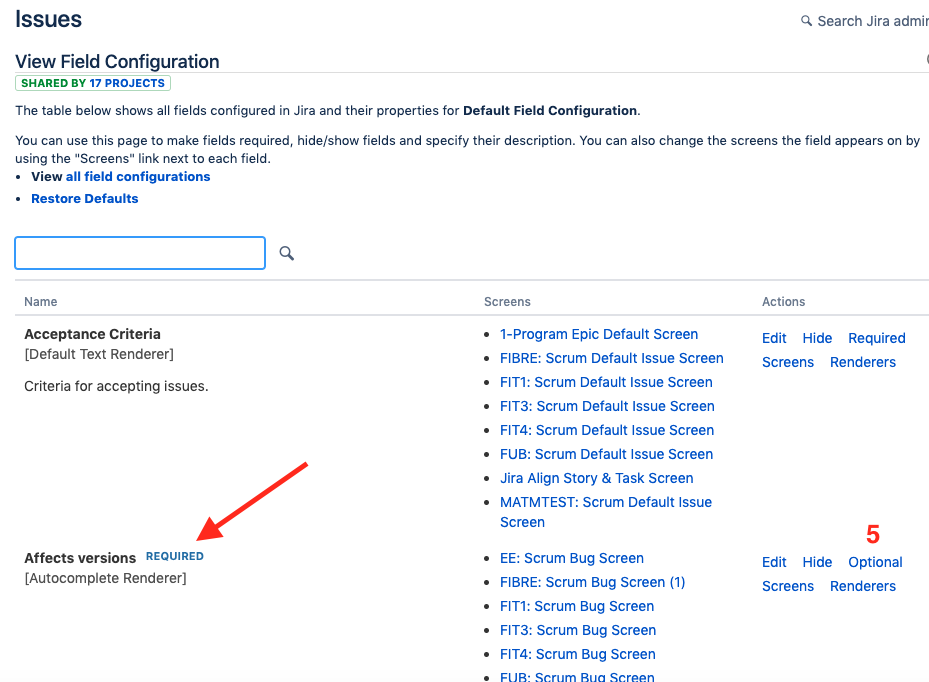Open FIBRE: Scrum Bug Screen (1) link
This screenshot has width=929, height=682.
click(x=592, y=582)
